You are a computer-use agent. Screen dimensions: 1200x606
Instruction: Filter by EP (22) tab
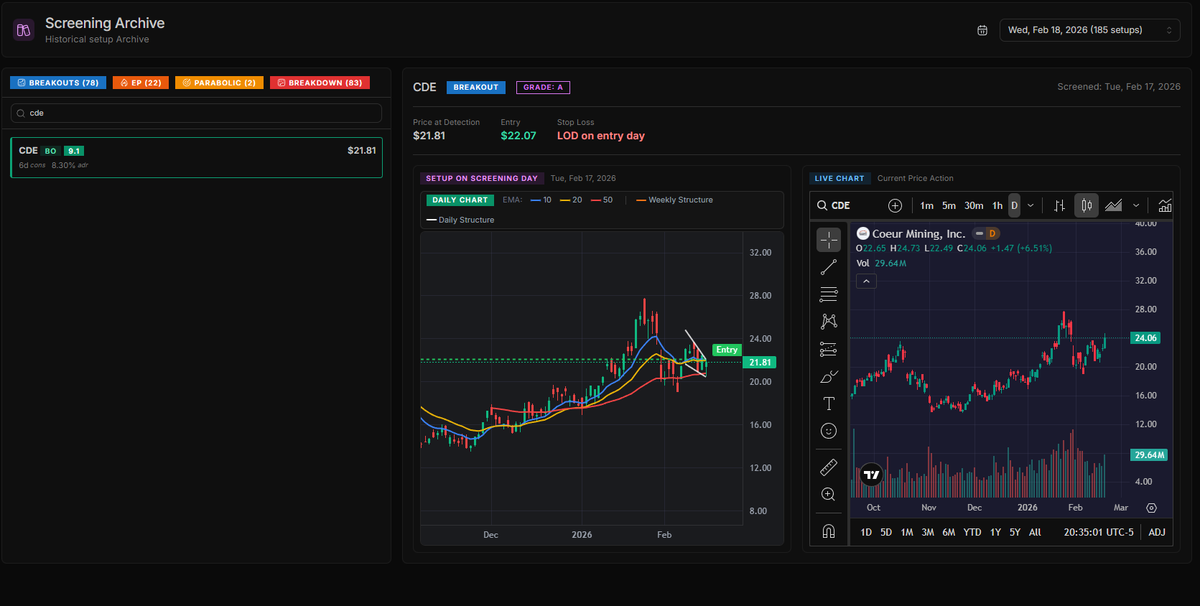pos(141,82)
